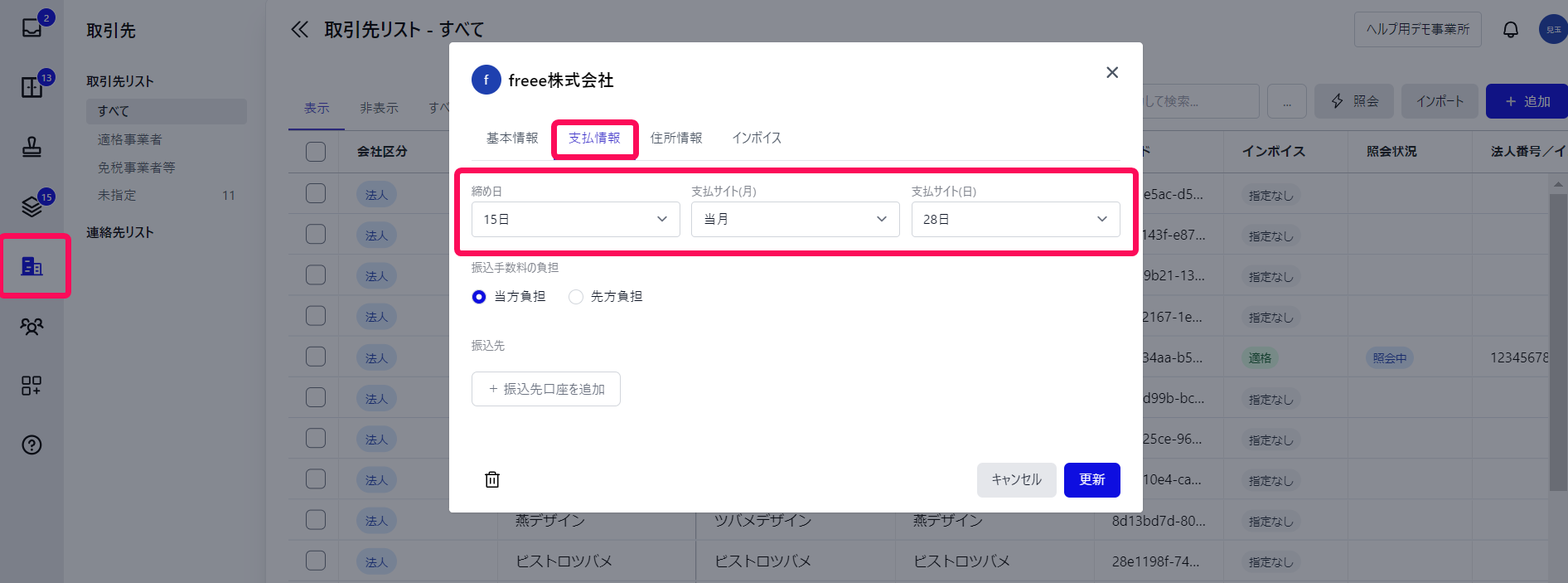Switch to the インボイス tab

757,138
